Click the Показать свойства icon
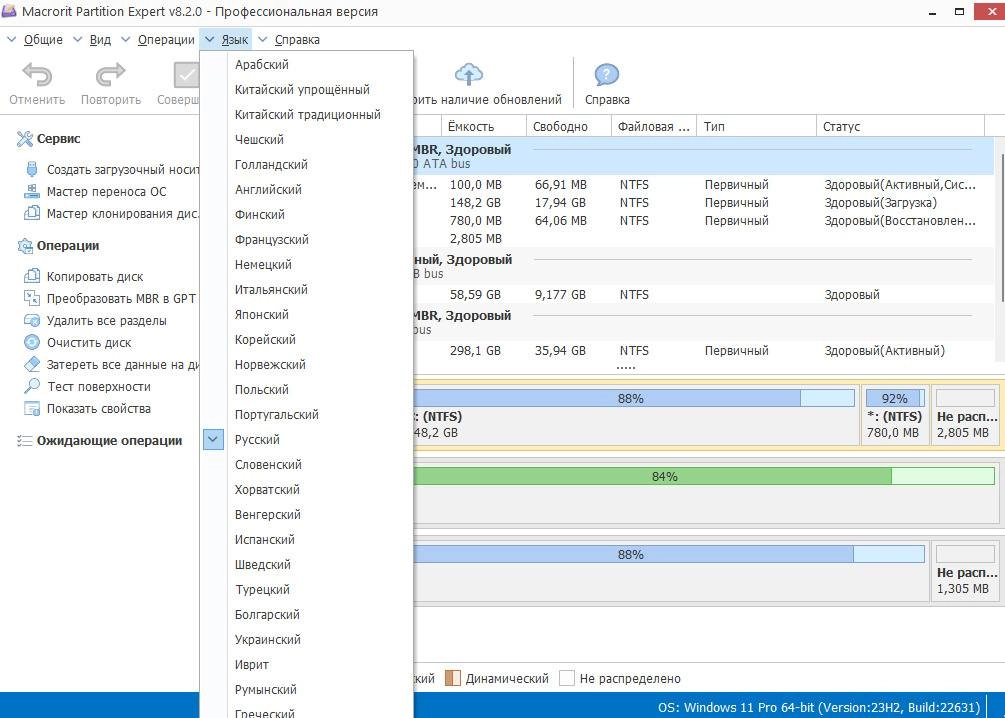Screen dimensions: 1005x718 pos(31,408)
